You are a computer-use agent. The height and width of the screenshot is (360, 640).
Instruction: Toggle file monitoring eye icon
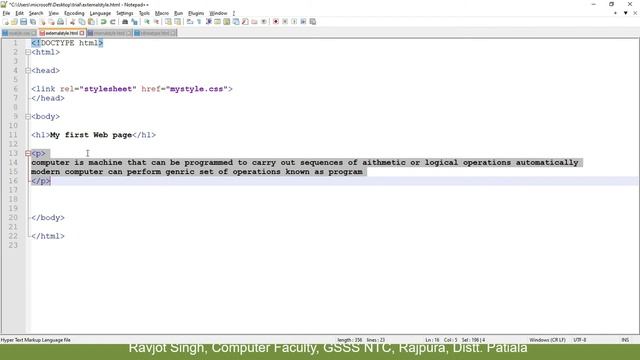264,22
